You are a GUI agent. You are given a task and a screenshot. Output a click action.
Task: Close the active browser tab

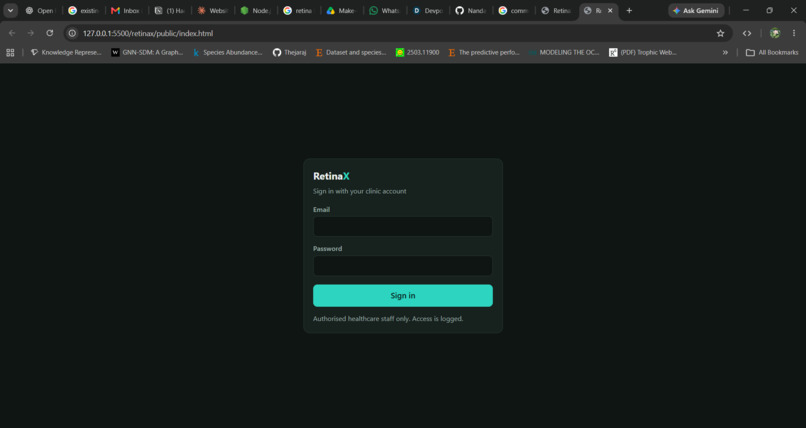[x=610, y=10]
